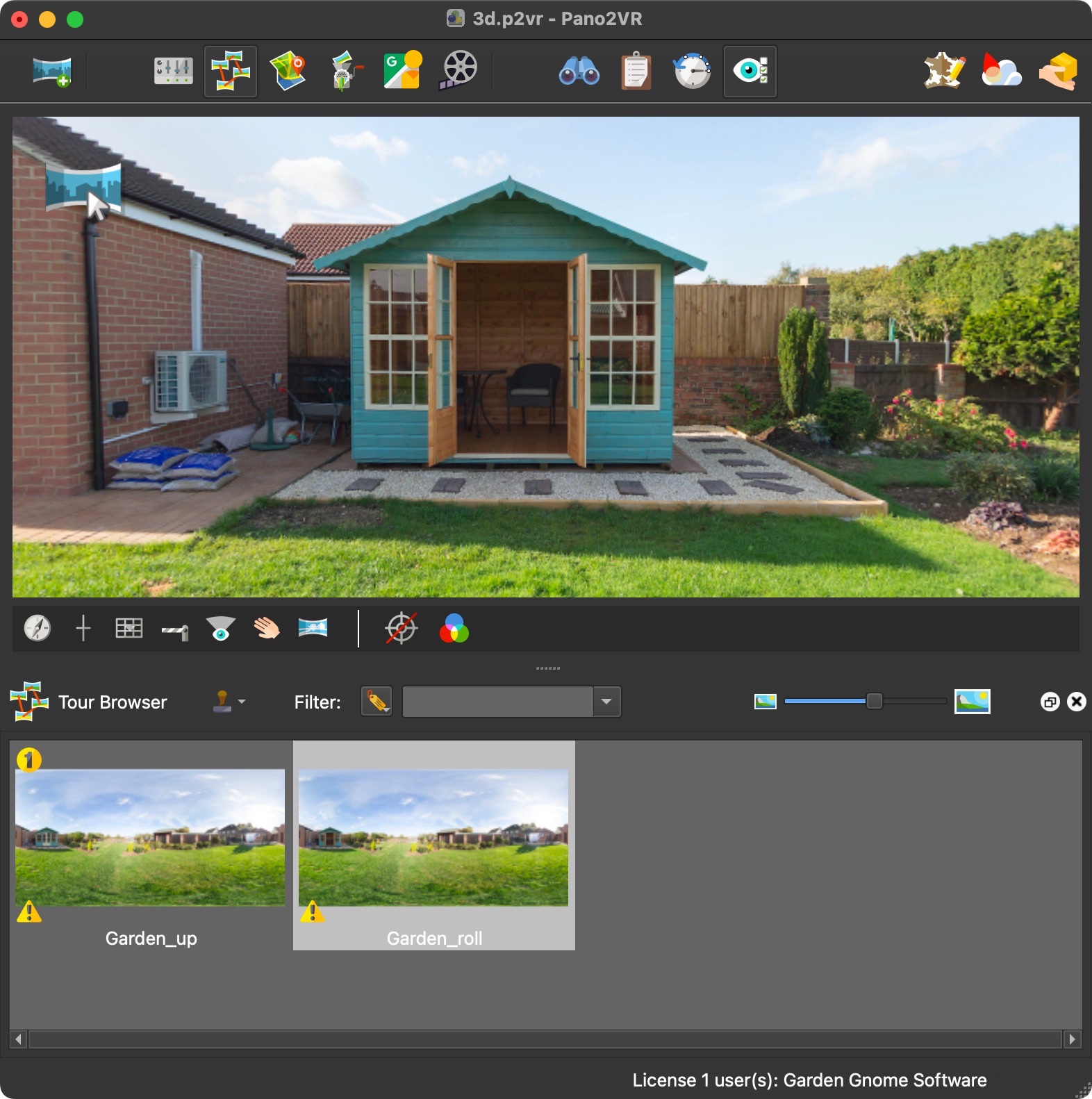Select the Garden_up panorama thumbnail
Screen dimensions: 1092x1099
tap(150, 837)
